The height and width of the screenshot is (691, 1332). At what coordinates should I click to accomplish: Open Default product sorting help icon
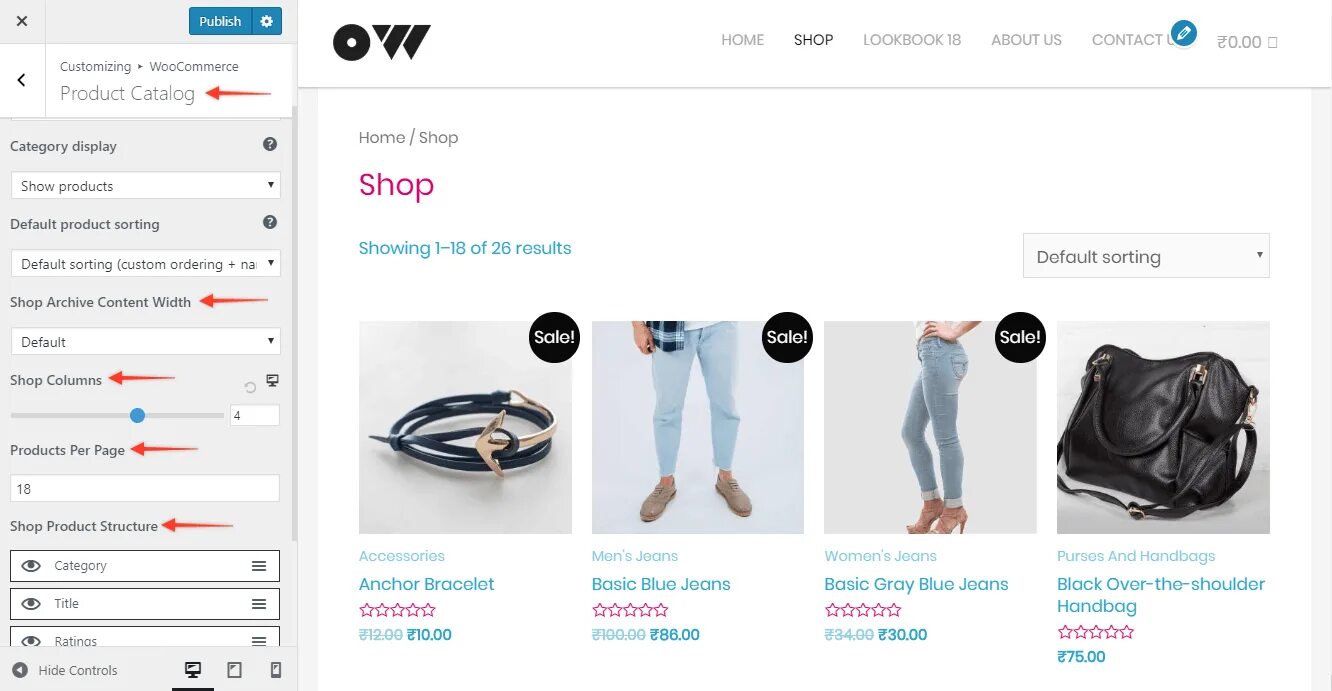click(270, 222)
